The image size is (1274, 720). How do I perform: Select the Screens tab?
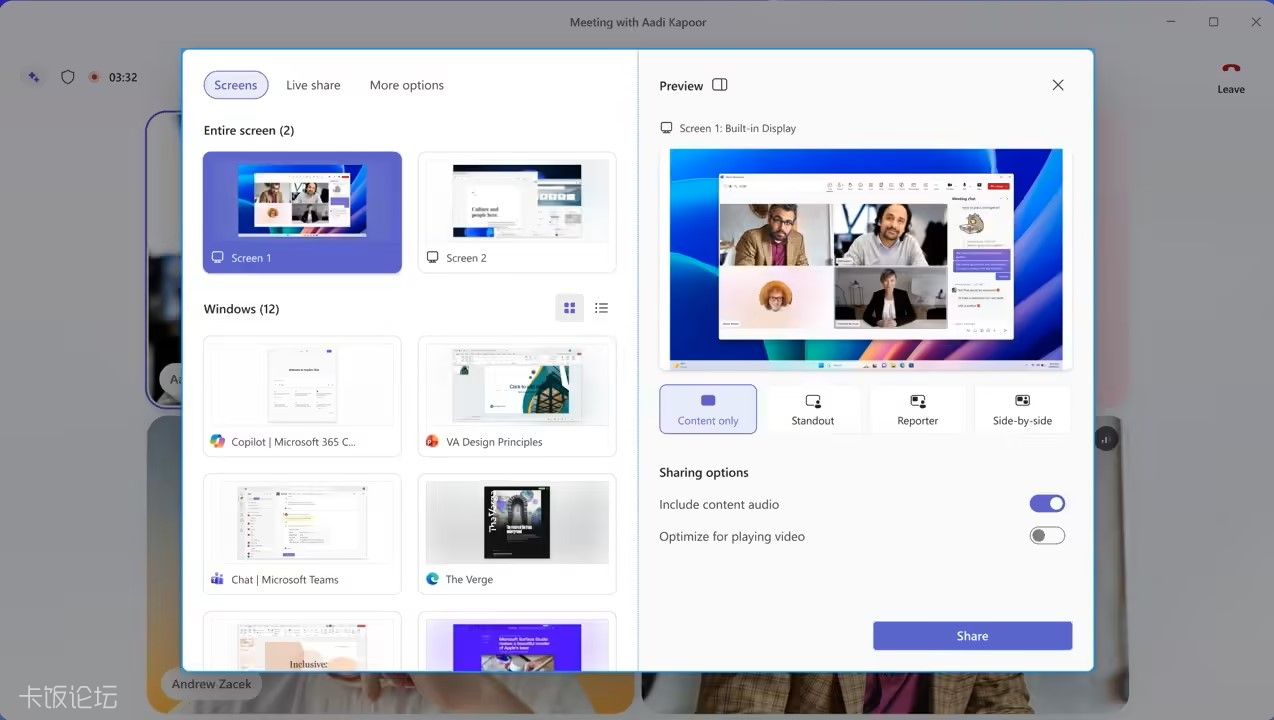pyautogui.click(x=236, y=85)
